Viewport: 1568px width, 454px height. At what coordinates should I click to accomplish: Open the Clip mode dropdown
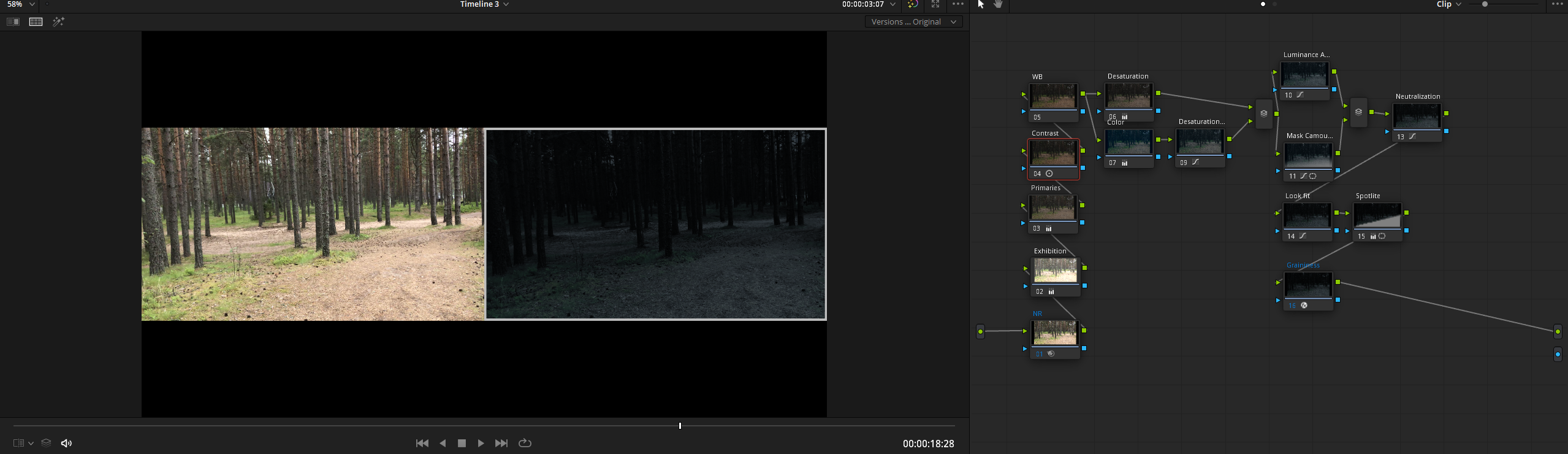pyautogui.click(x=1450, y=4)
